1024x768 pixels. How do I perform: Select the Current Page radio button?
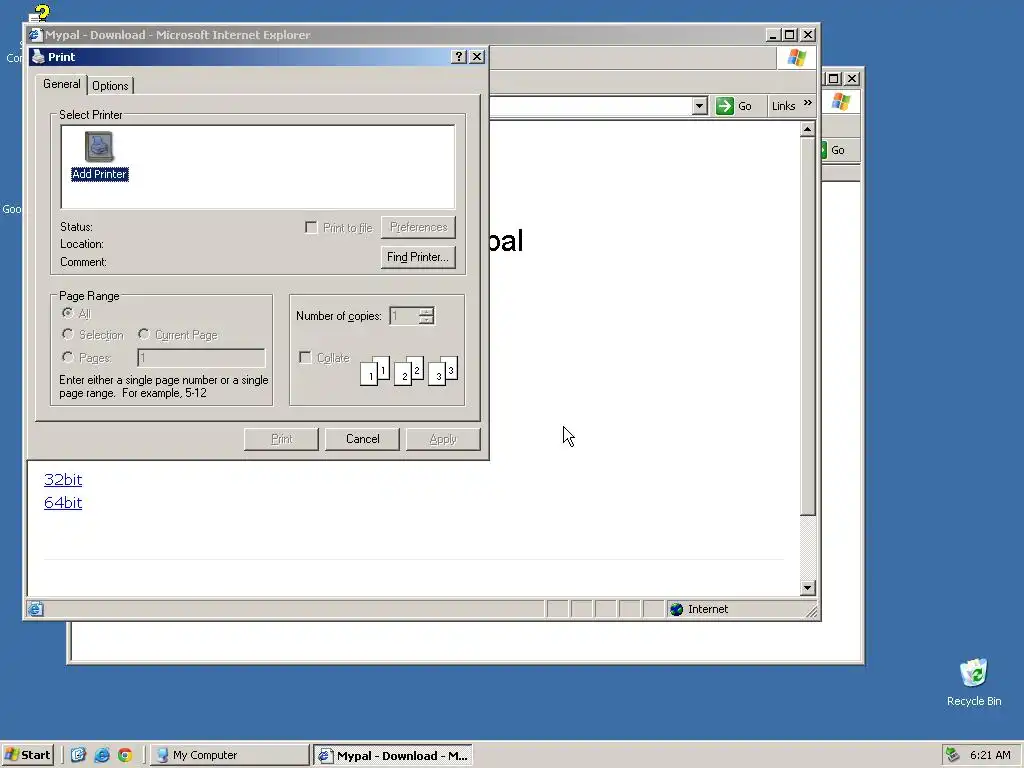[144, 334]
